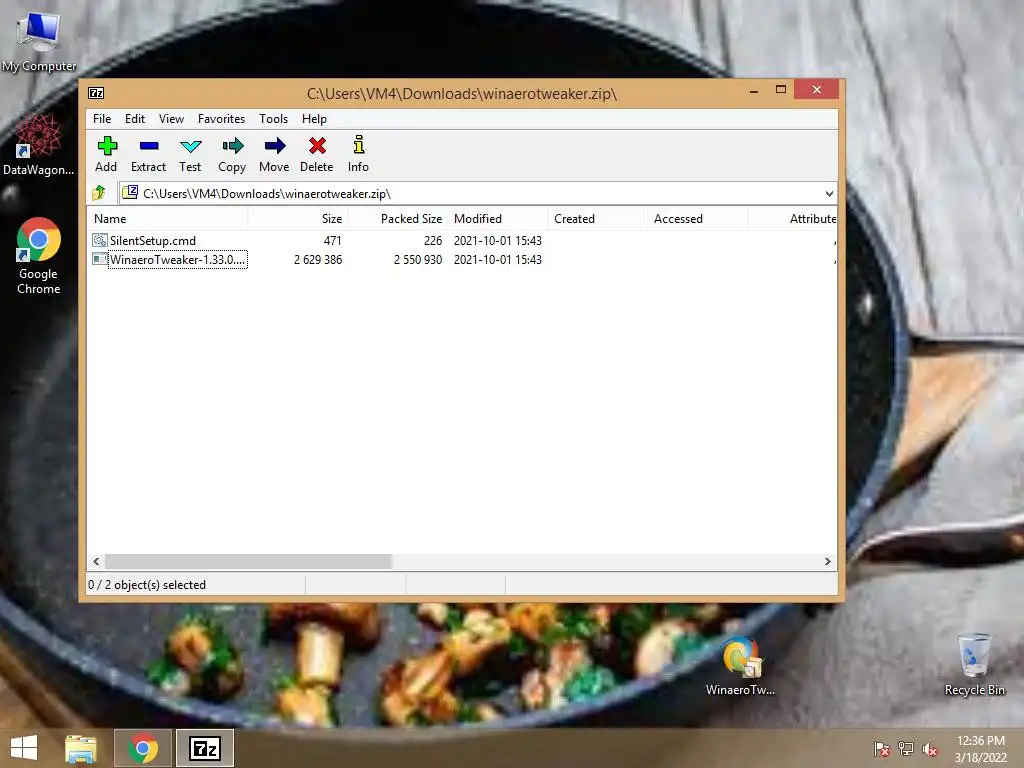Screen dimensions: 1024x768
Task: Open the Favorites menu
Action: (221, 119)
